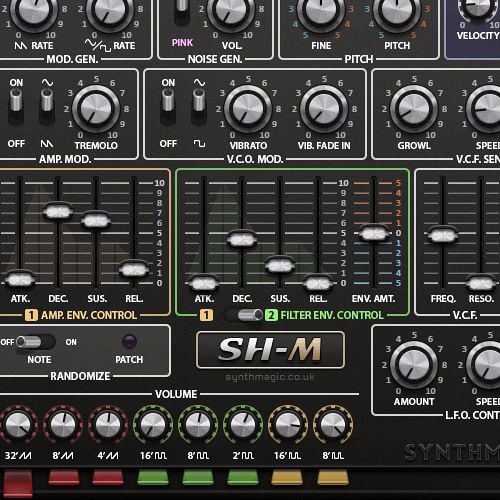Click the Amp Env attack slider handle
The height and width of the screenshot is (500, 500).
pyautogui.click(x=20, y=279)
